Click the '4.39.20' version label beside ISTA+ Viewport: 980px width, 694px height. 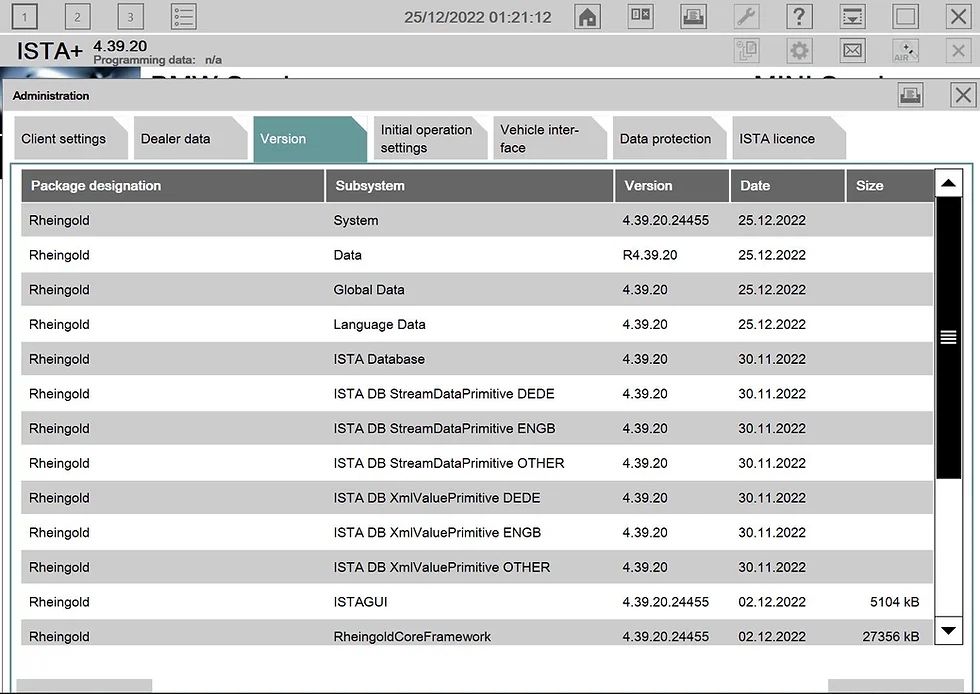coord(120,46)
